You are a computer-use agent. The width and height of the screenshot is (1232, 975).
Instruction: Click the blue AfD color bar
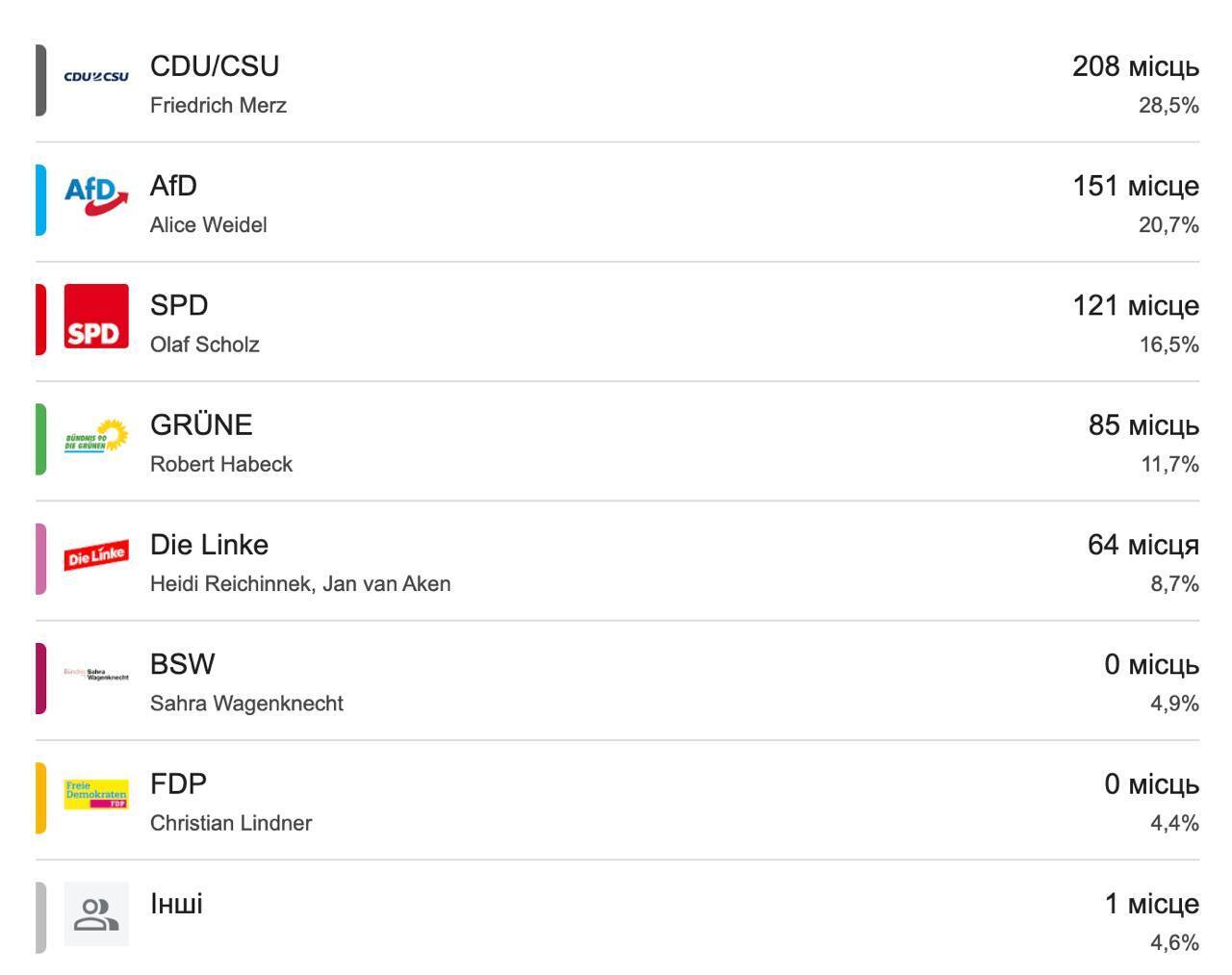40,199
